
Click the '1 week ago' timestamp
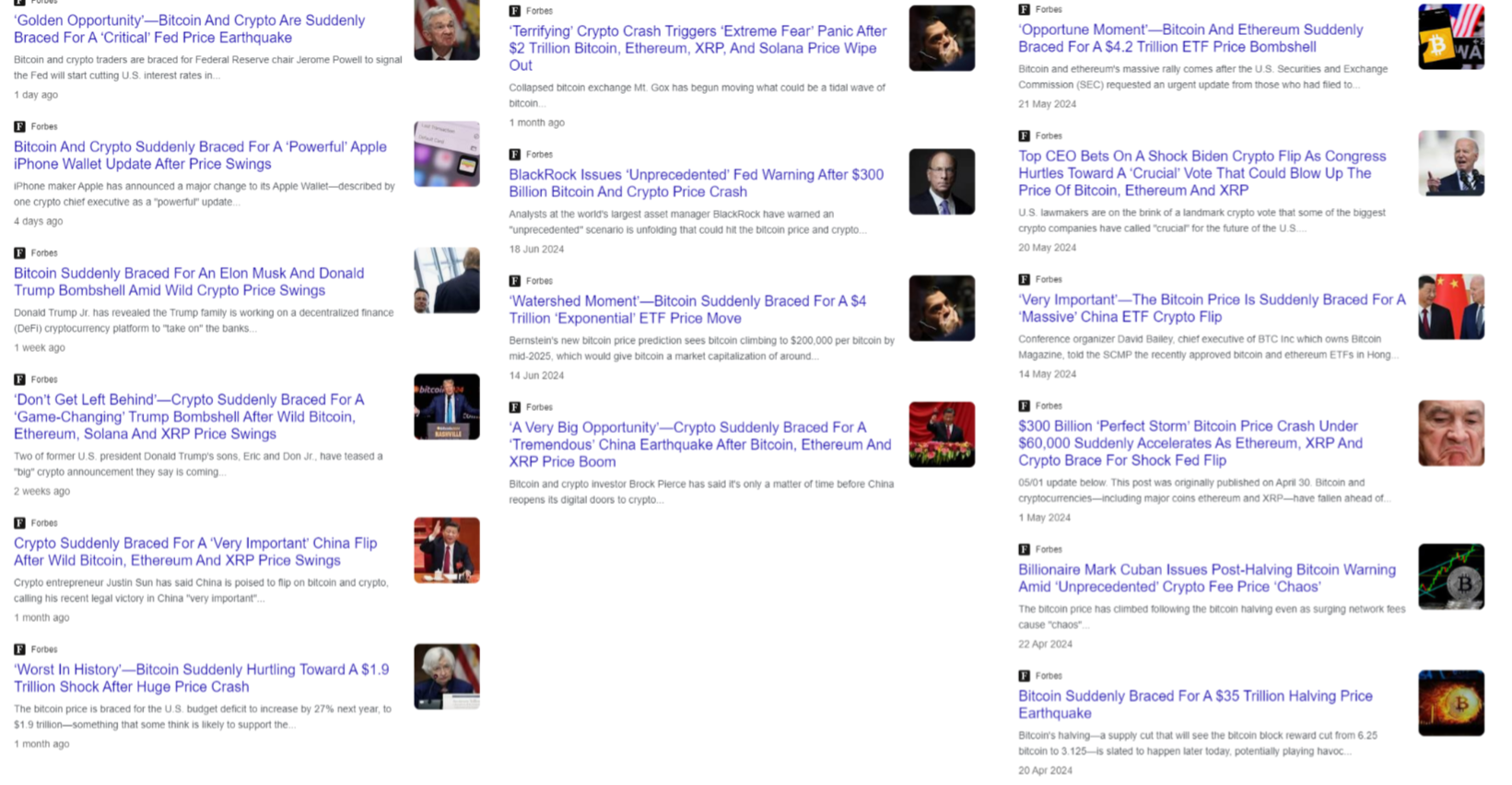point(40,347)
